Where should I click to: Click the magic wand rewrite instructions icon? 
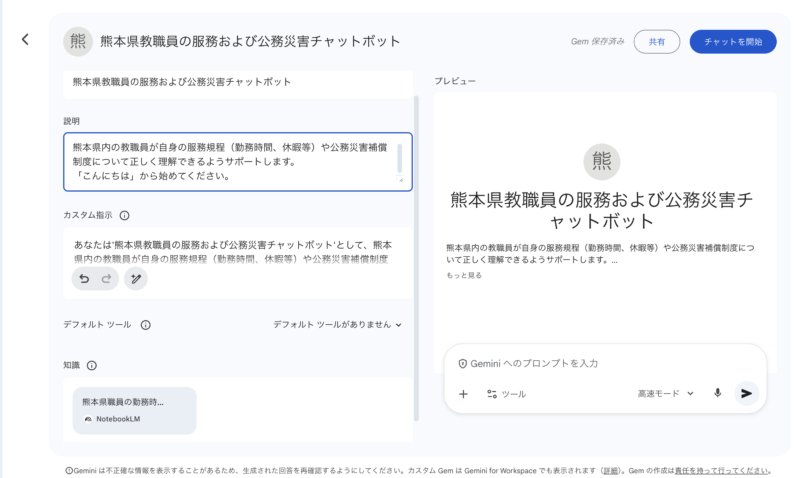click(x=136, y=281)
